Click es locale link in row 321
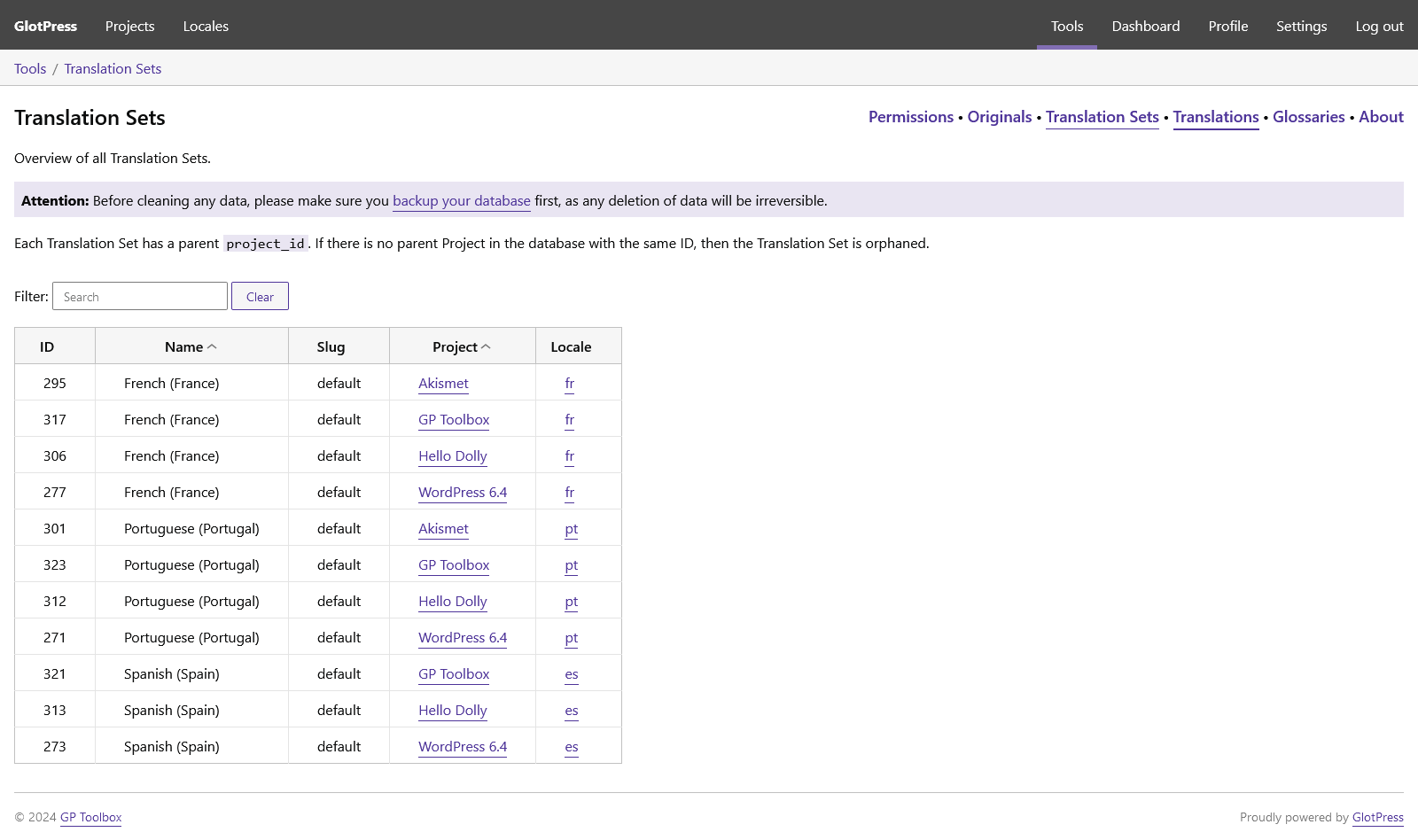The image size is (1418, 840). (x=572, y=674)
